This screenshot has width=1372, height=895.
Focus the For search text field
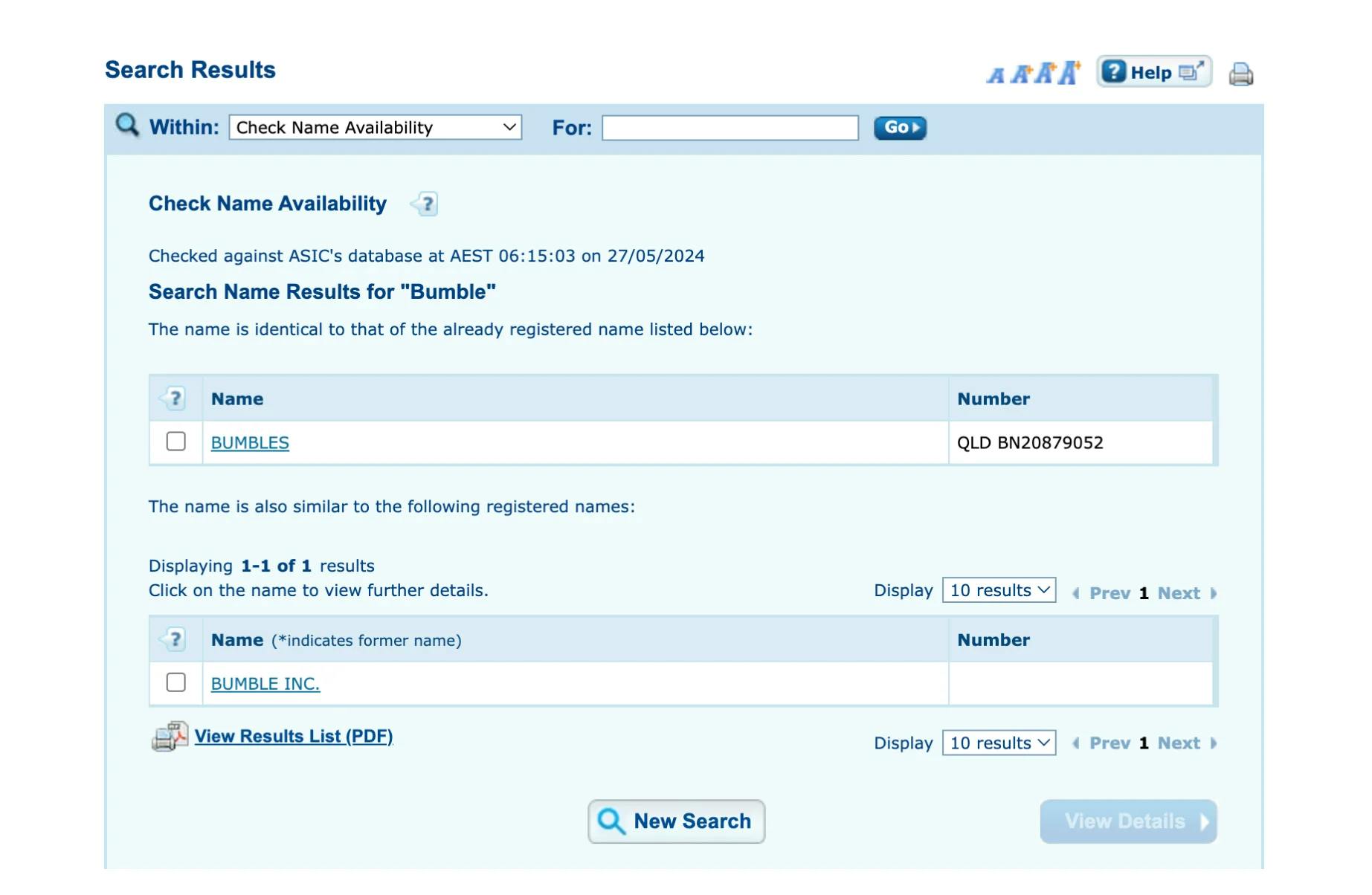click(730, 128)
